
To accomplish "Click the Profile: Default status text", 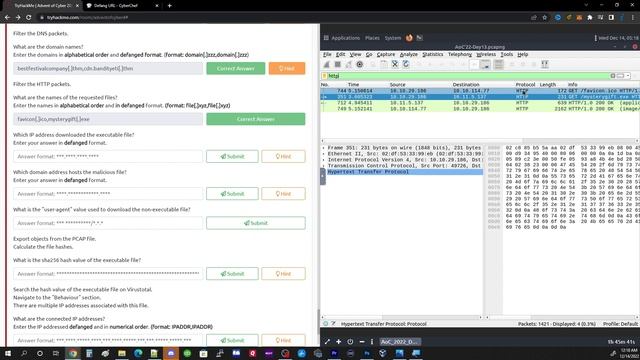I will tap(620, 324).
